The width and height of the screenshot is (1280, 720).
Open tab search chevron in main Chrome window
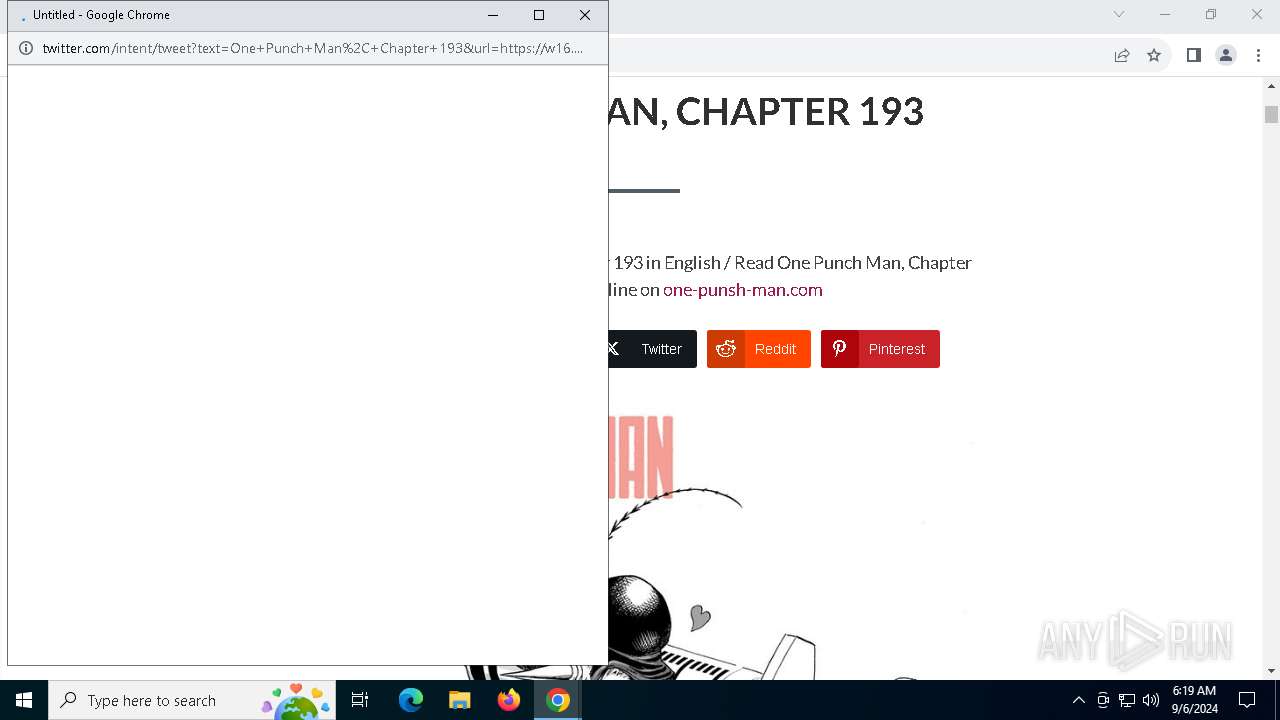point(1119,14)
